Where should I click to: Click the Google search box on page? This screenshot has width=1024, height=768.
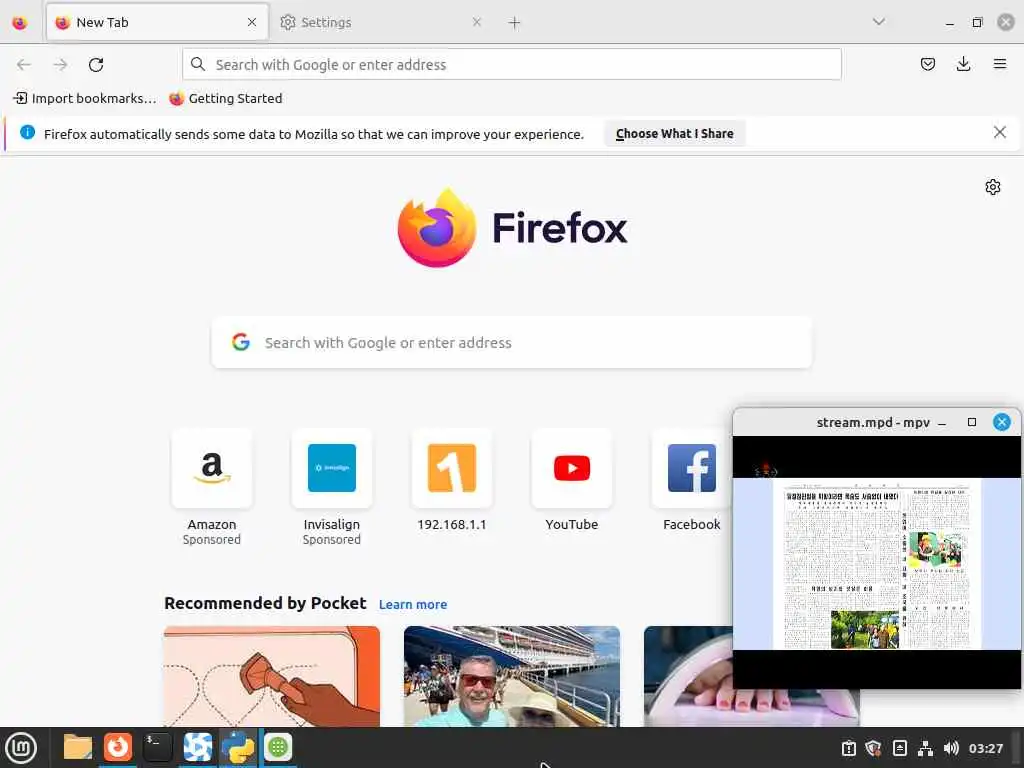tap(512, 343)
